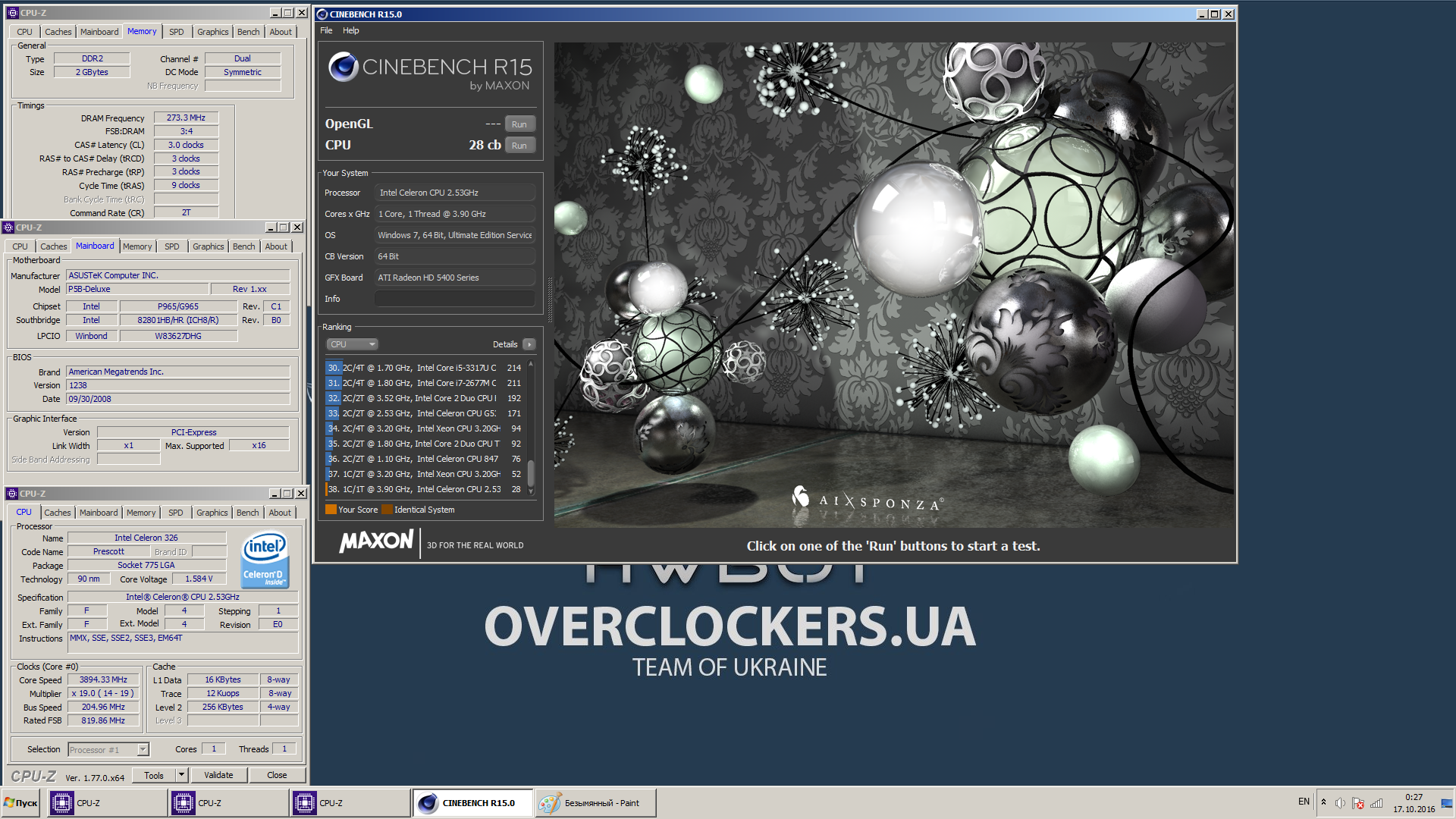
Task: Switch to third CPU-Z taskbar item
Action: pos(350,803)
